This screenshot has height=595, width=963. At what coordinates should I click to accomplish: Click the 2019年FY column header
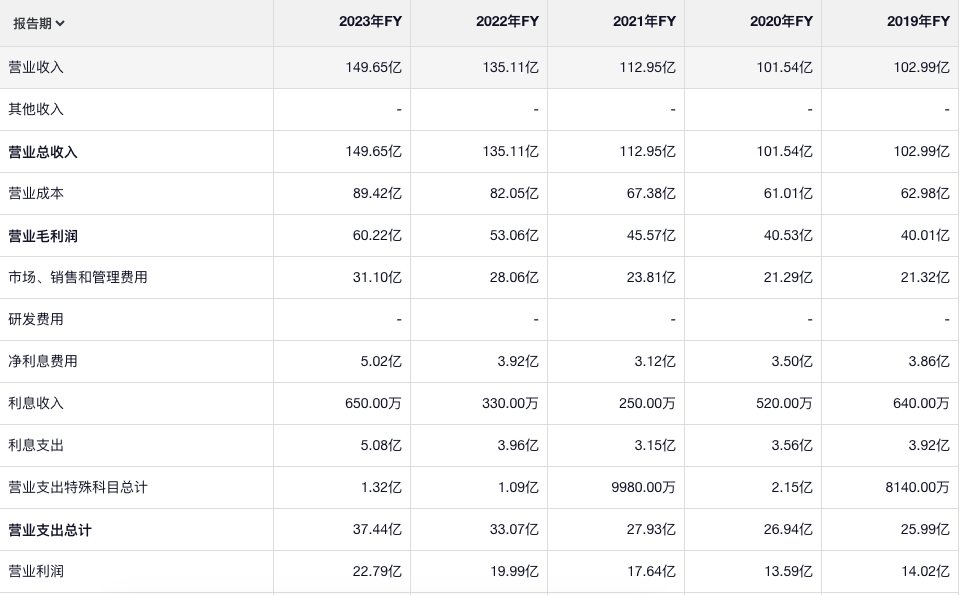[918, 21]
